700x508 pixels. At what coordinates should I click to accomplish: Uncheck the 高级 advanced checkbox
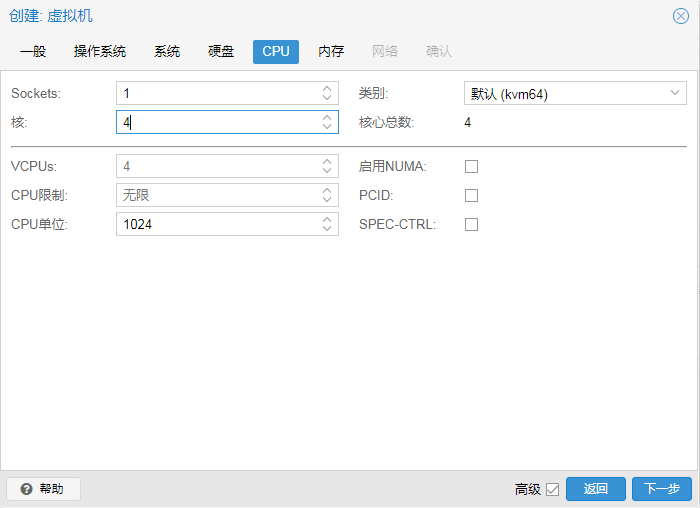tap(552, 489)
